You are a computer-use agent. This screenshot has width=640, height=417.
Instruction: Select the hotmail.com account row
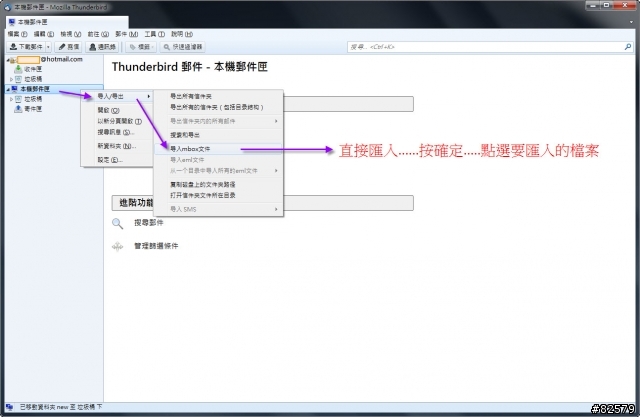(x=53, y=60)
